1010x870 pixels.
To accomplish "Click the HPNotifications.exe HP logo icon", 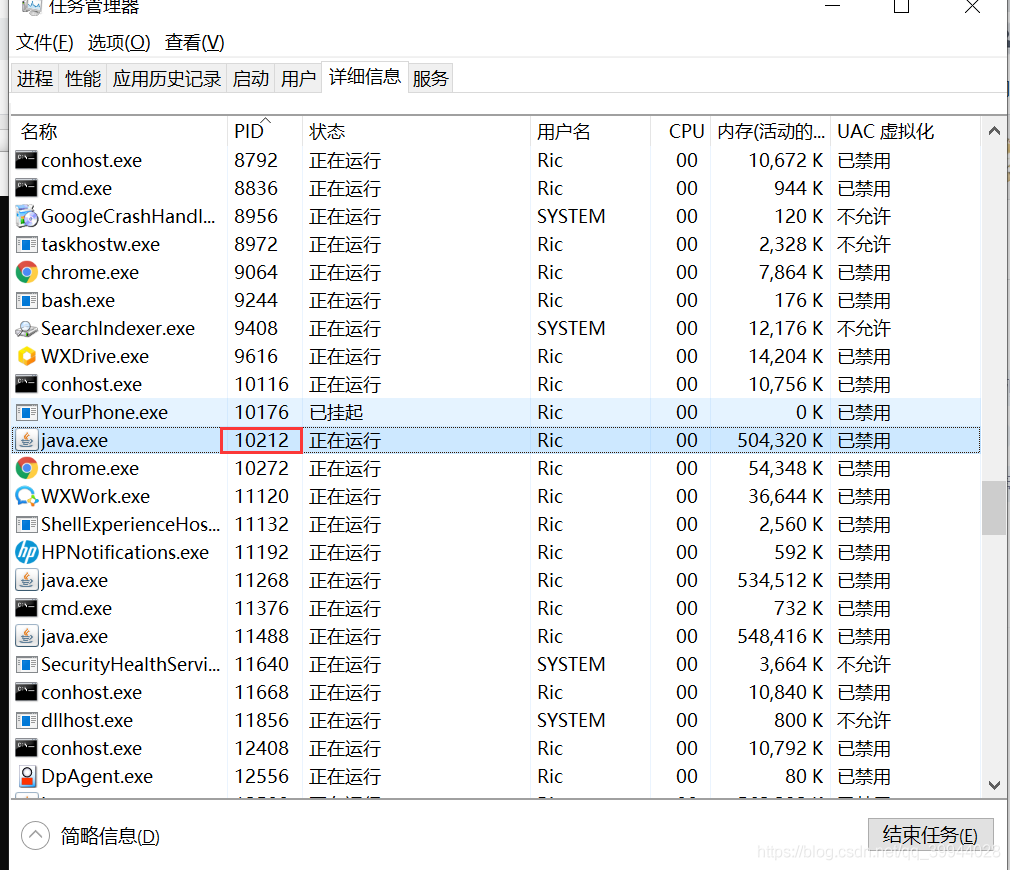I will (x=26, y=553).
